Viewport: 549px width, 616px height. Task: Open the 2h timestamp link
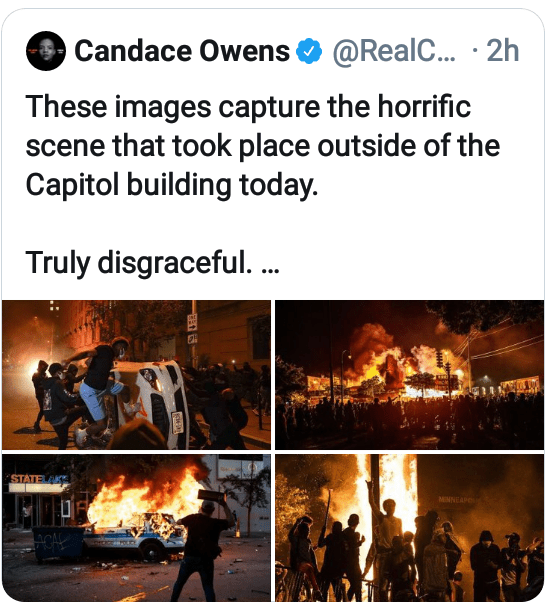[x=503, y=51]
